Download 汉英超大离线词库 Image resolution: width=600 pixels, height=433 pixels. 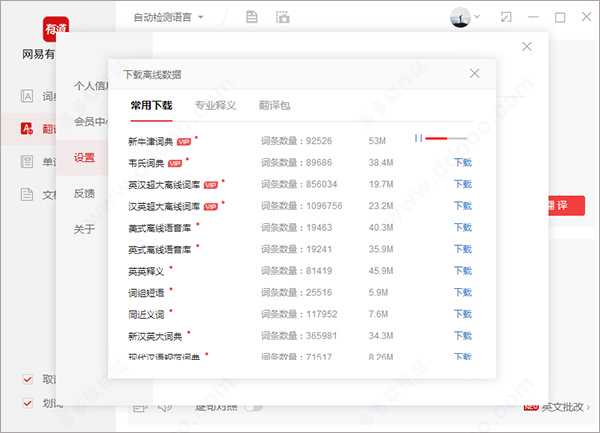[x=463, y=206]
